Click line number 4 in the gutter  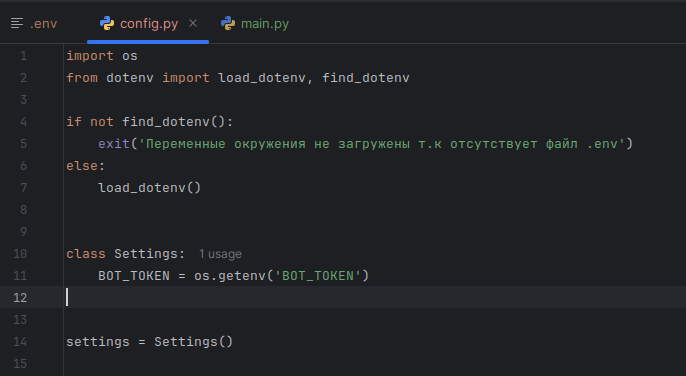[24, 122]
